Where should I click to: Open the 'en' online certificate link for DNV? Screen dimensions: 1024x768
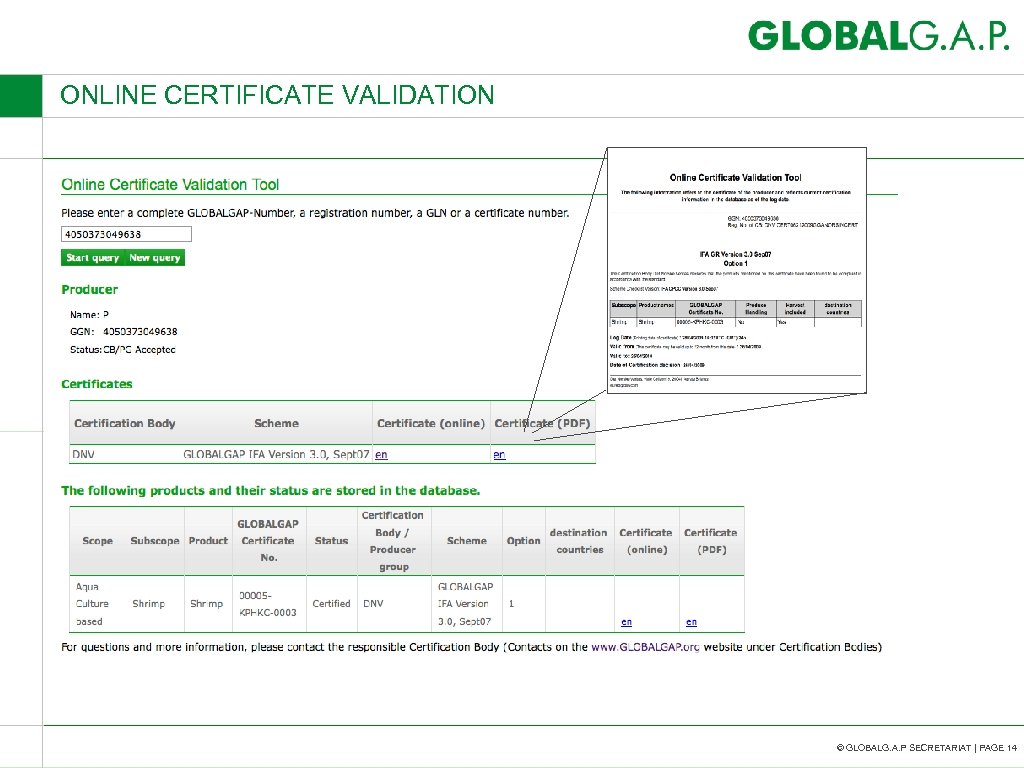pos(381,455)
